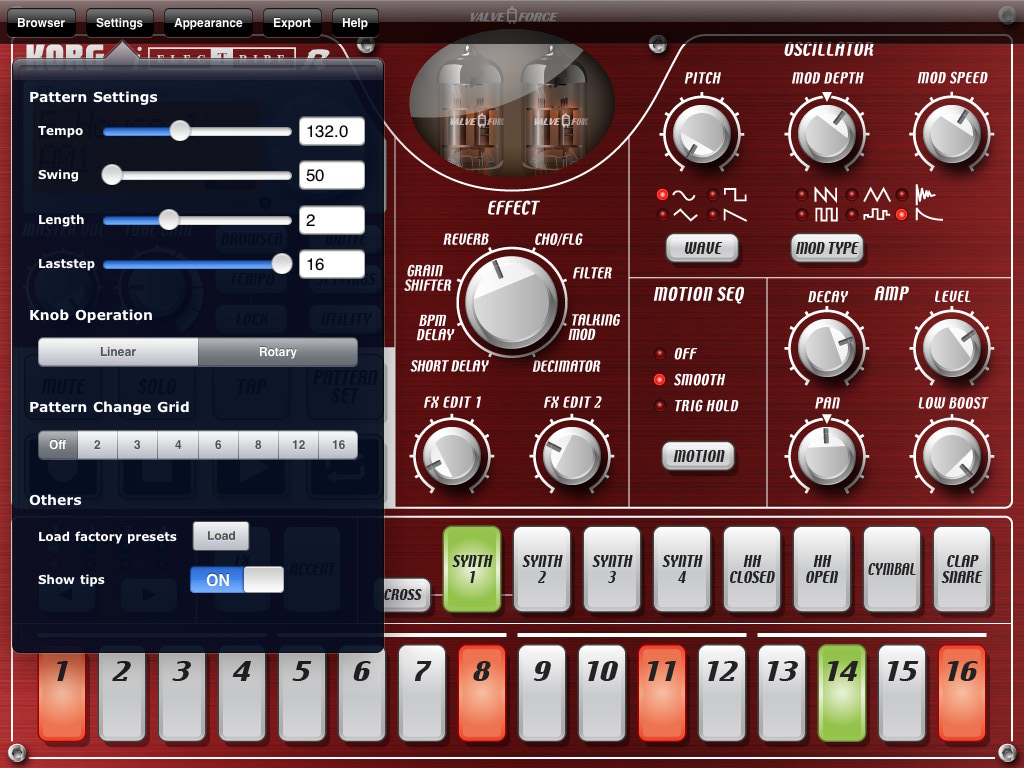
Task: Select the Synth 1 part
Action: pyautogui.click(x=472, y=569)
